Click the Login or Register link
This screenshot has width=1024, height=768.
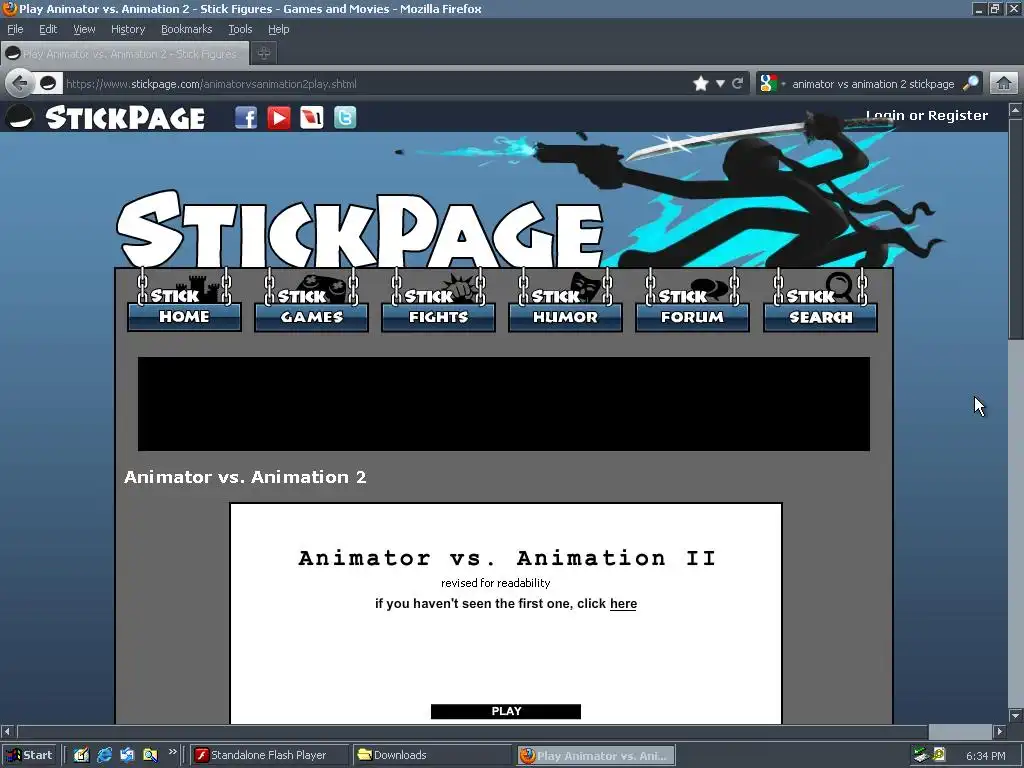pos(927,116)
